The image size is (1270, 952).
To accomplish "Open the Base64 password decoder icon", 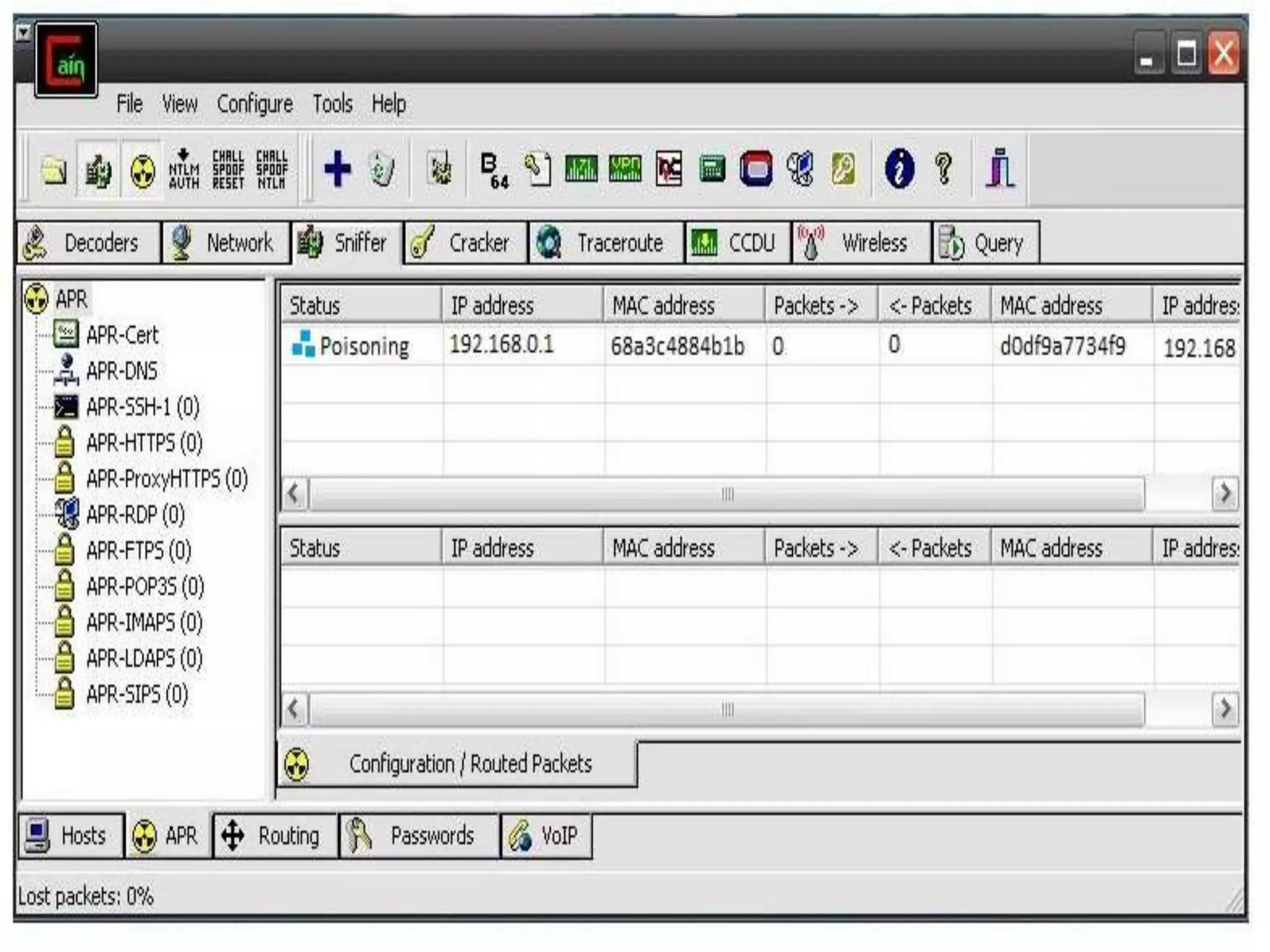I will [x=494, y=170].
